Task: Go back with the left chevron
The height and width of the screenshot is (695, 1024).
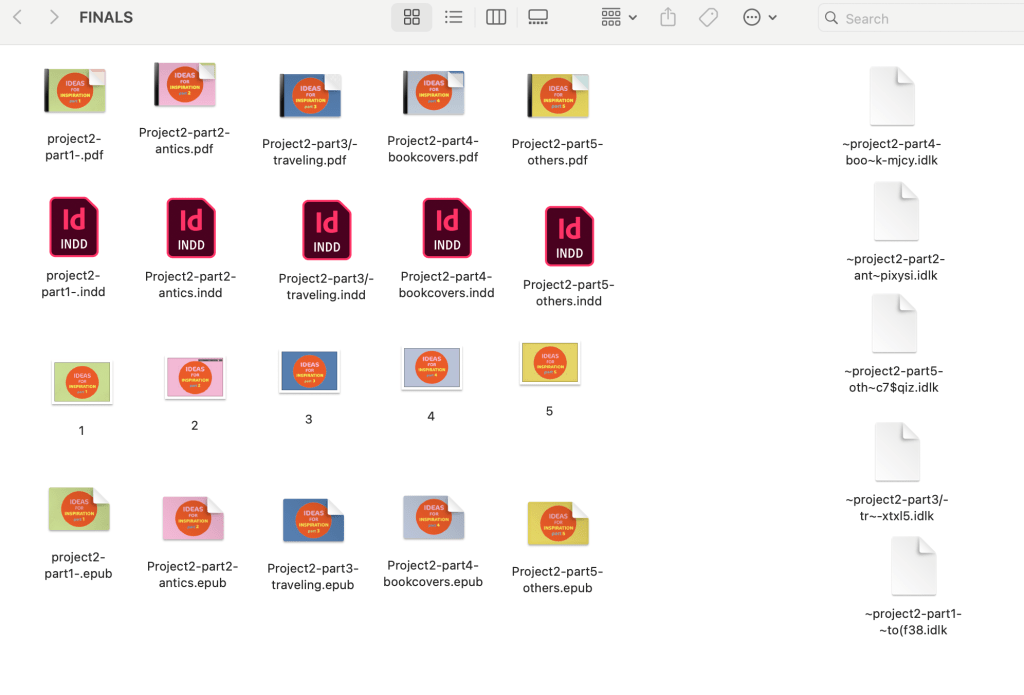Action: click(x=18, y=18)
